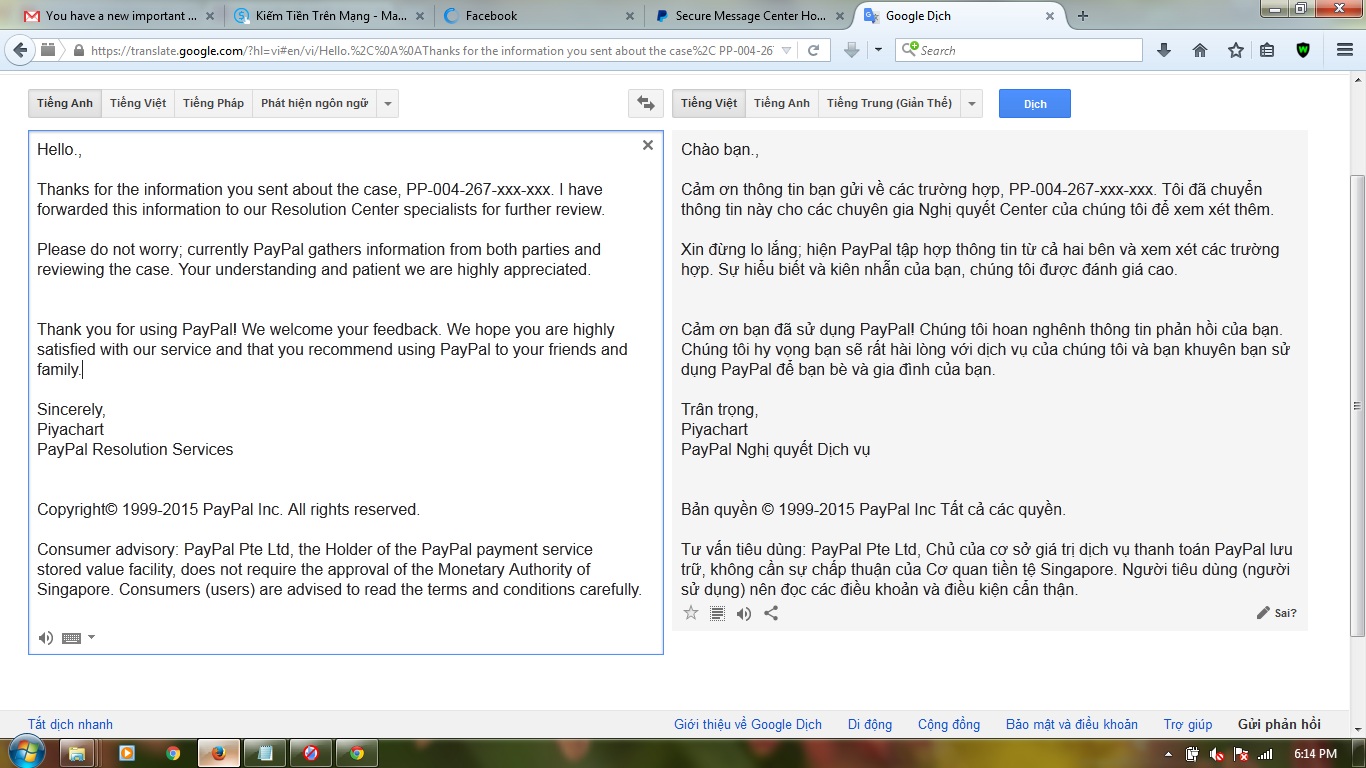This screenshot has height=768, width=1366.
Task: Open the Tắt dịch nhanh link
Action: pyautogui.click(x=70, y=724)
